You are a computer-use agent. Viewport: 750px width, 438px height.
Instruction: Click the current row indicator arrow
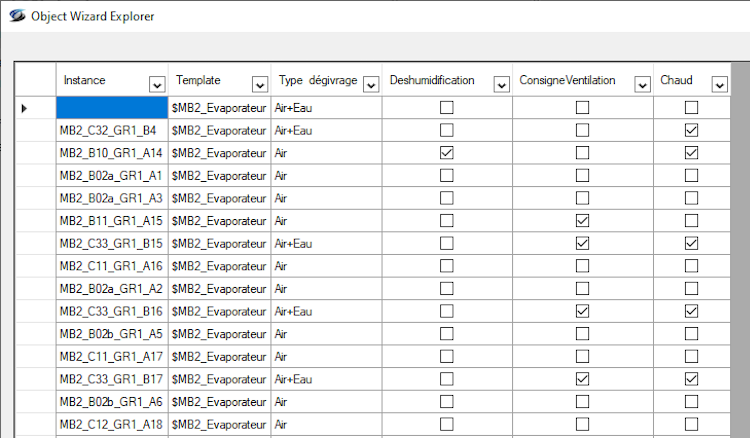pos(24,107)
